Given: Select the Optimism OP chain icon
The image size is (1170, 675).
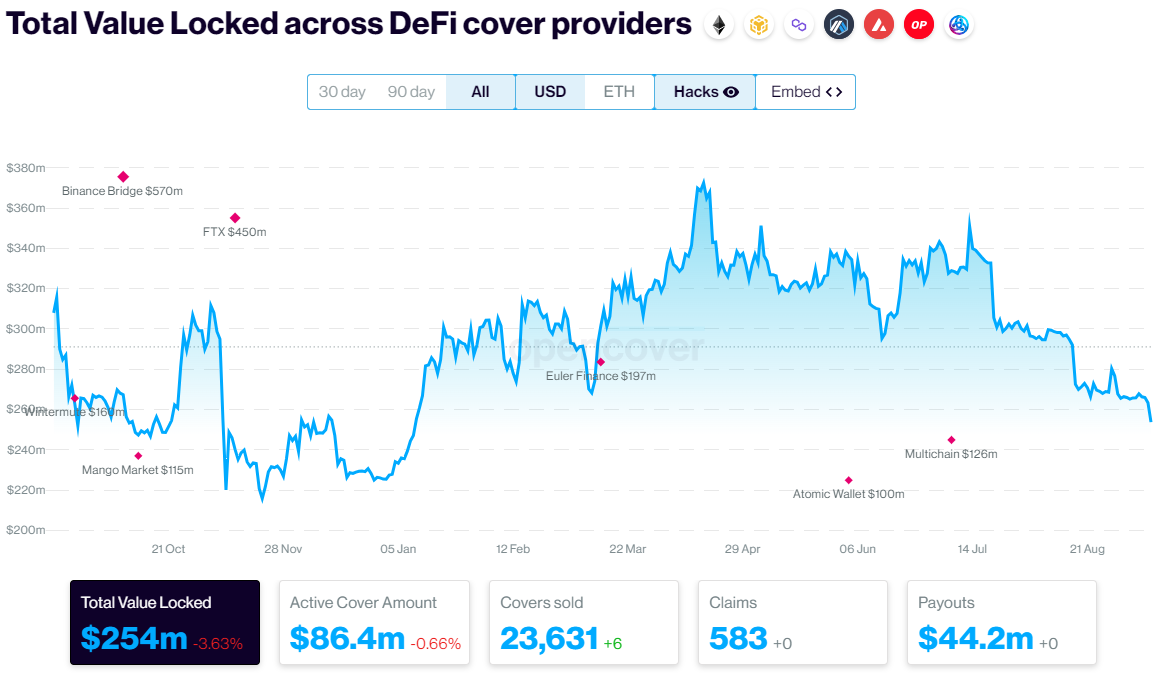Looking at the screenshot, I should (x=919, y=25).
